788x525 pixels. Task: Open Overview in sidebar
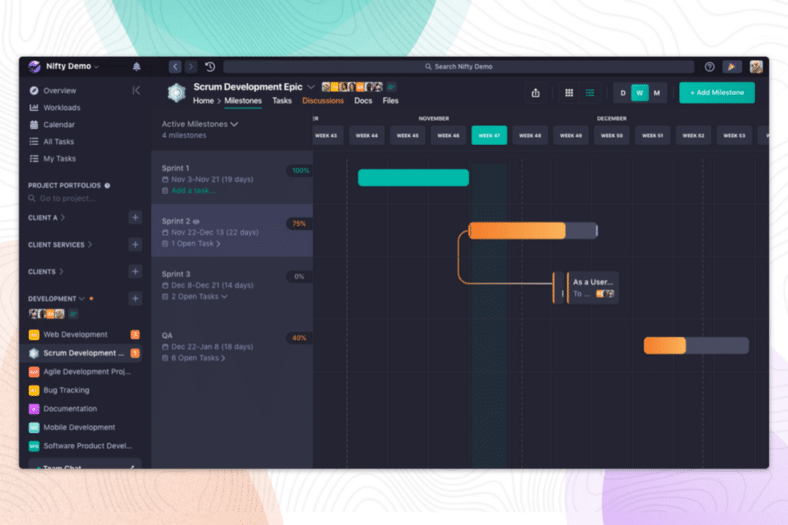[59, 91]
